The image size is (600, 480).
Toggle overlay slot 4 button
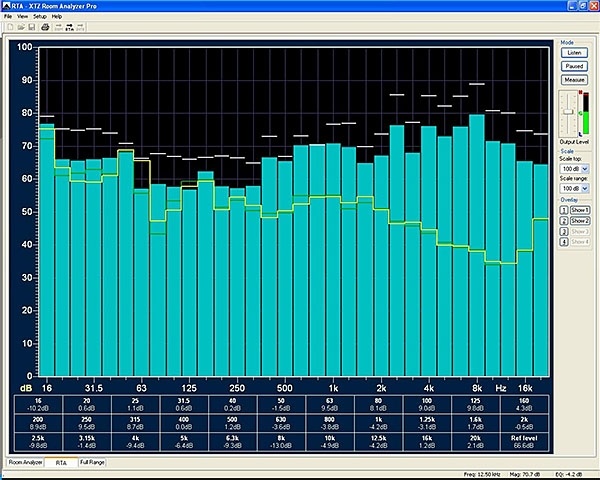point(562,242)
